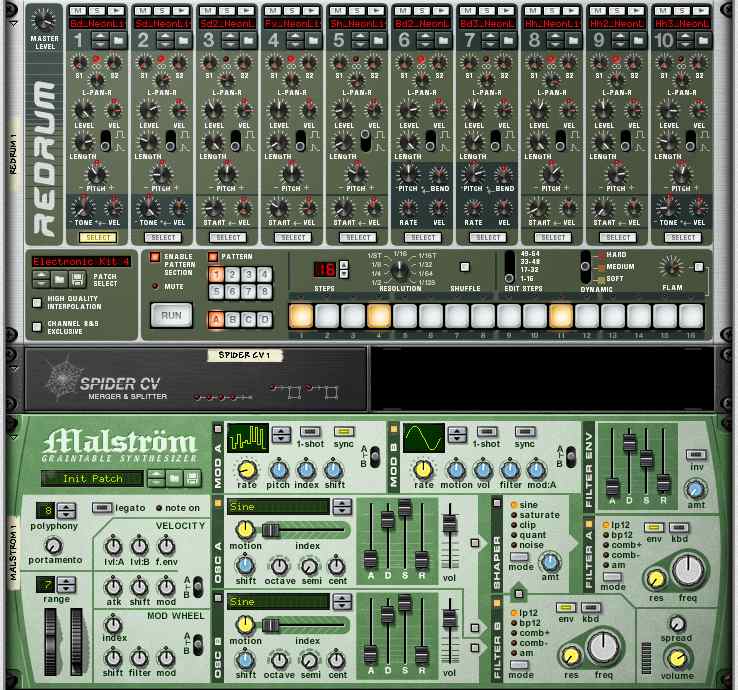The image size is (738, 690).
Task: Enable High Quality Interpolation checkbox
Action: click(x=37, y=303)
